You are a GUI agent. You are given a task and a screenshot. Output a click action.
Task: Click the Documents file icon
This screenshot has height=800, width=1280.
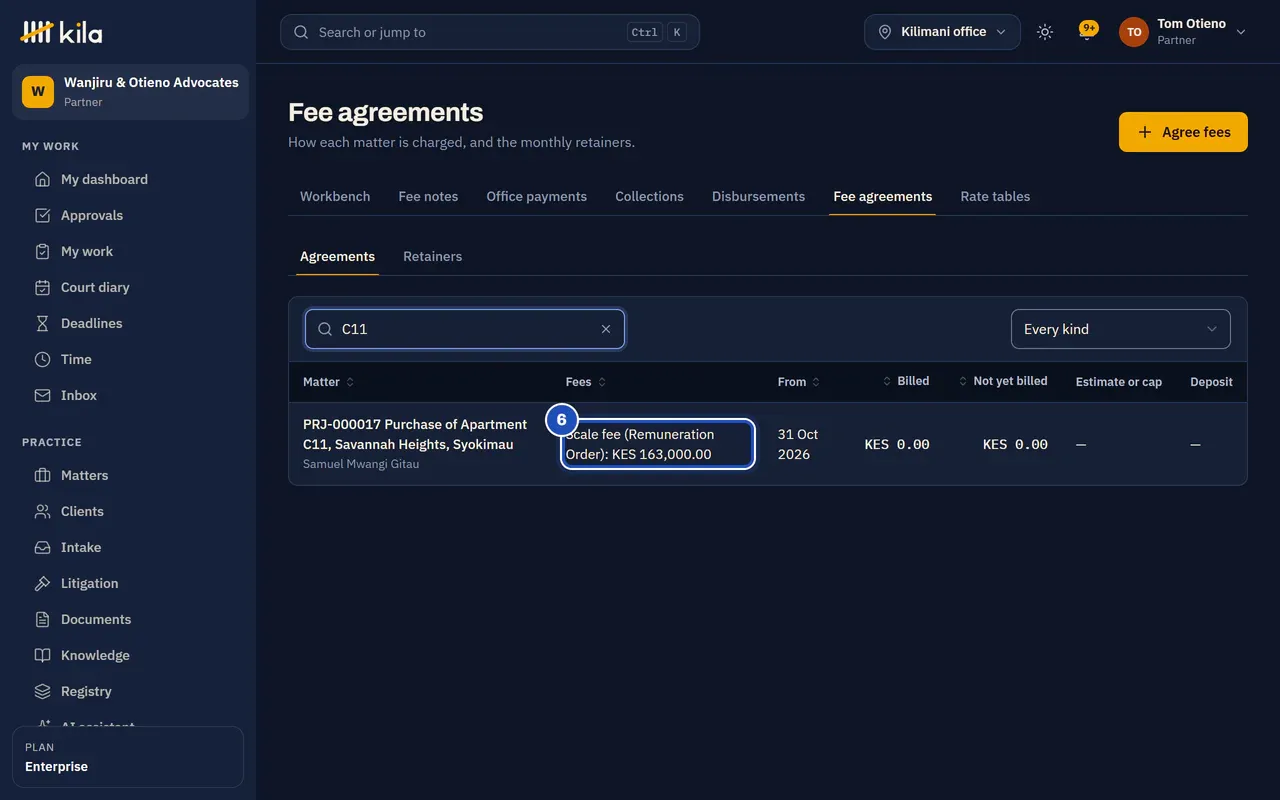(42, 620)
